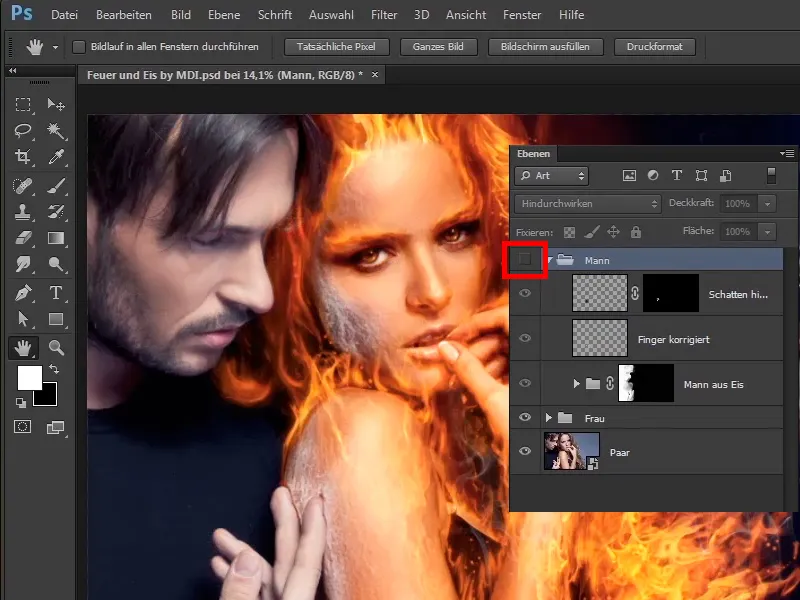Click the Ganzes Bild button

438,47
